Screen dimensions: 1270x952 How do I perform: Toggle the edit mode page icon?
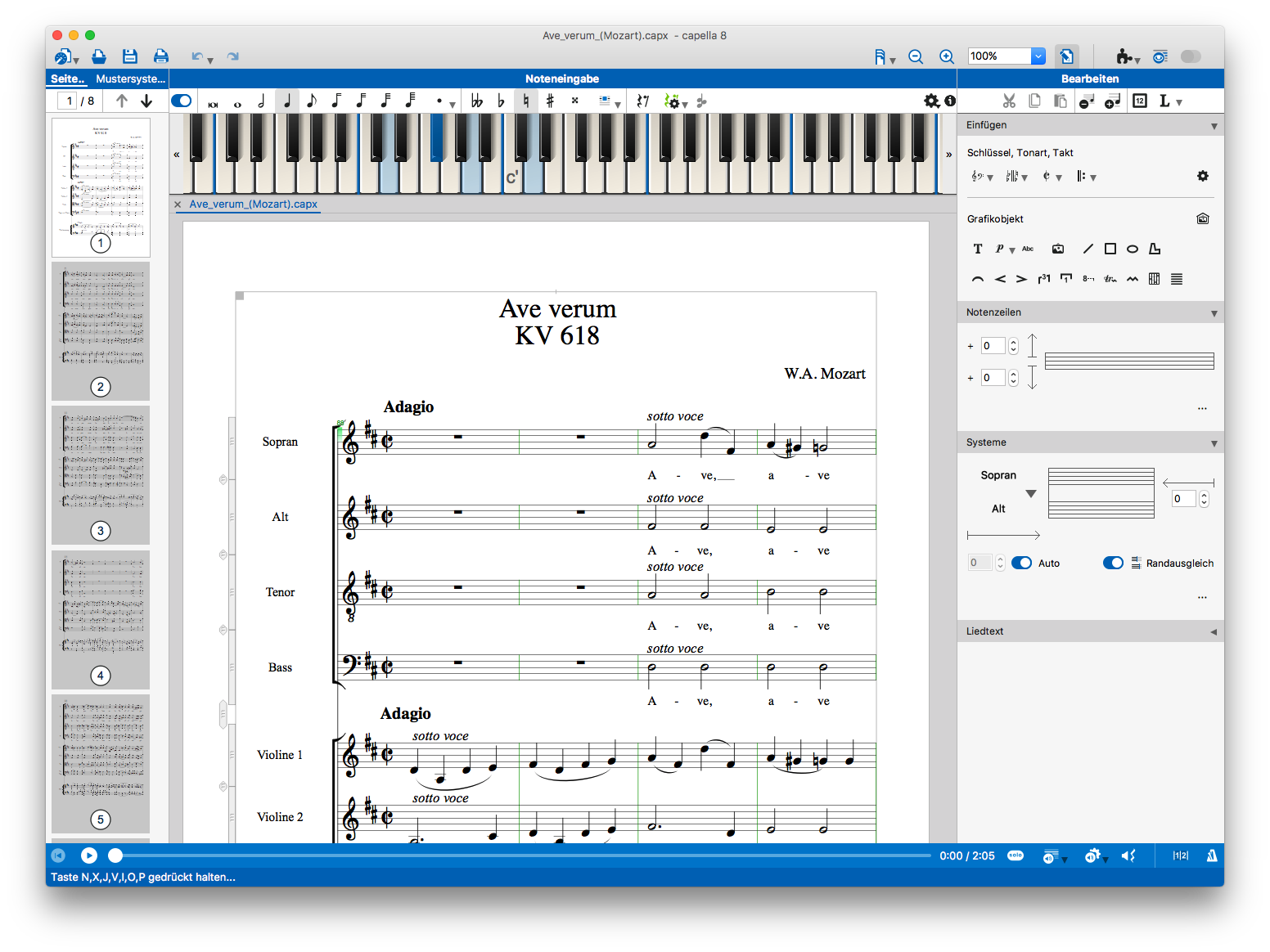[1066, 56]
